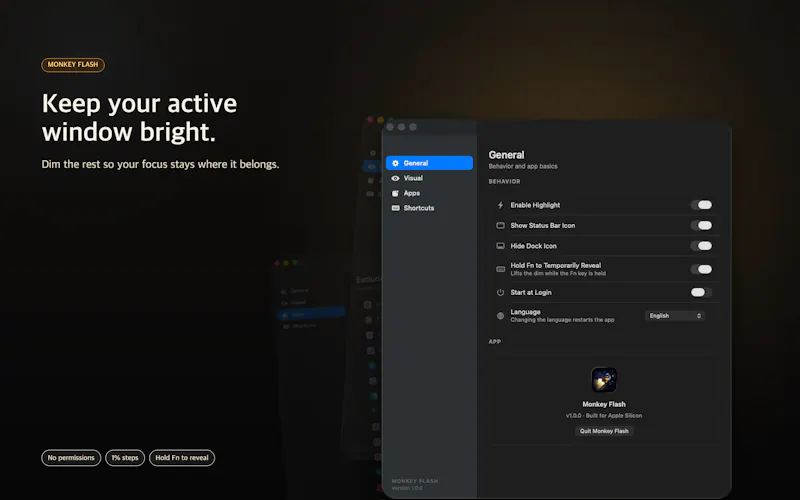
Task: Click the 'Changing the language restarts the app' note
Action: coord(562,320)
